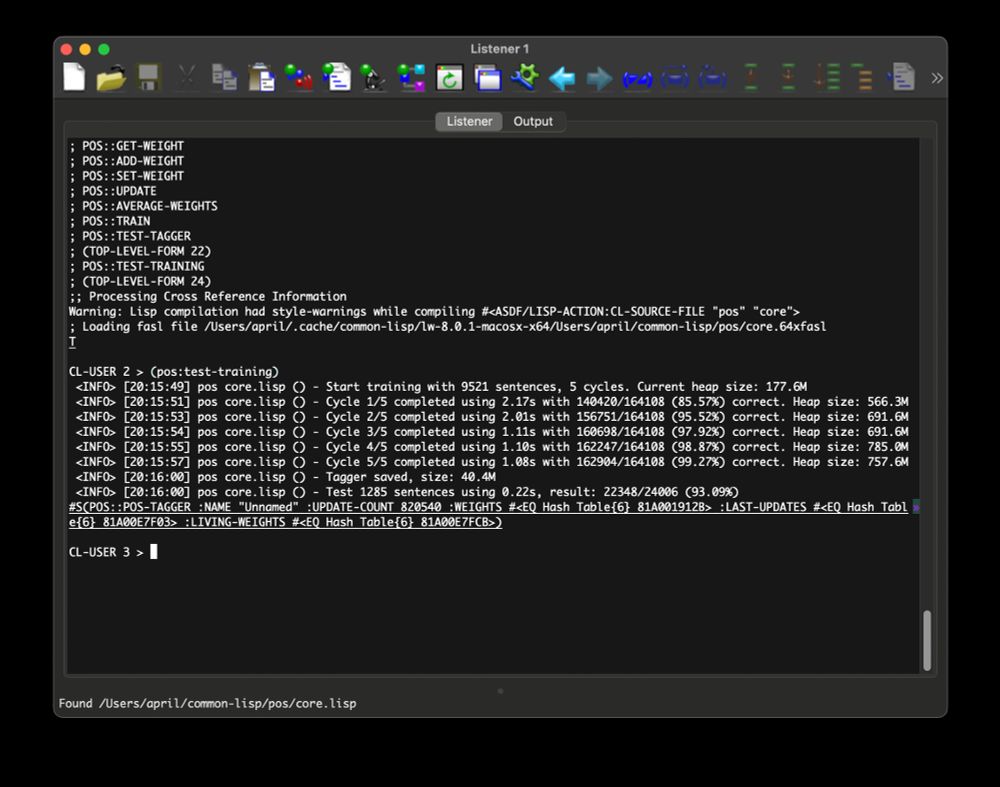Minimize Listener 1 with the yellow button
The width and height of the screenshot is (1000, 787).
pyautogui.click(x=85, y=49)
